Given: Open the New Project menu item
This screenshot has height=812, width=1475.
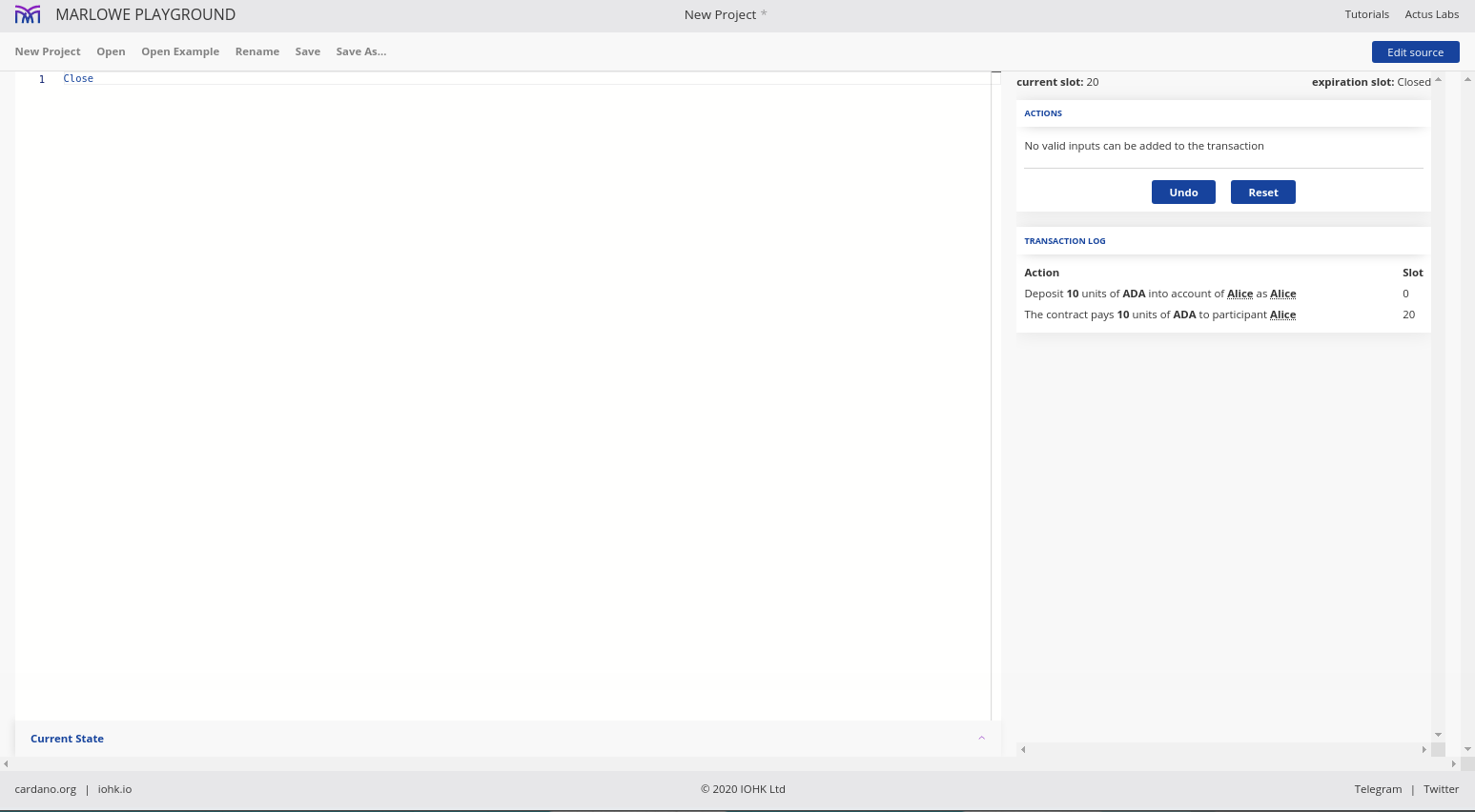Looking at the screenshot, I should pyautogui.click(x=48, y=51).
